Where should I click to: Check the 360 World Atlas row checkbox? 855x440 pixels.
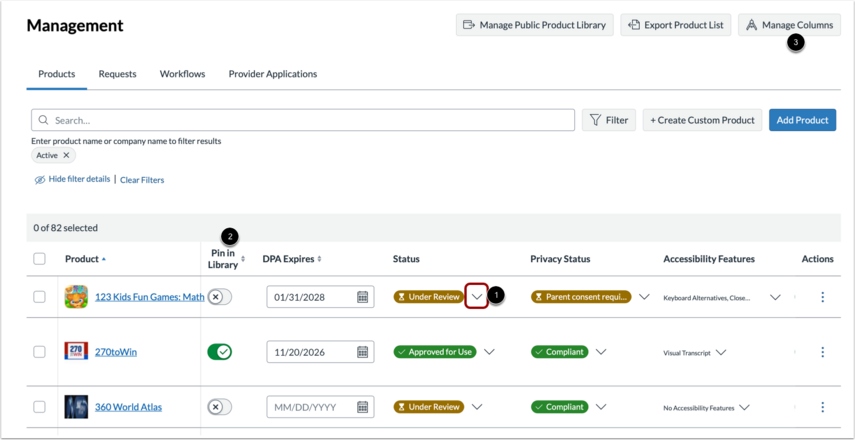coord(39,407)
